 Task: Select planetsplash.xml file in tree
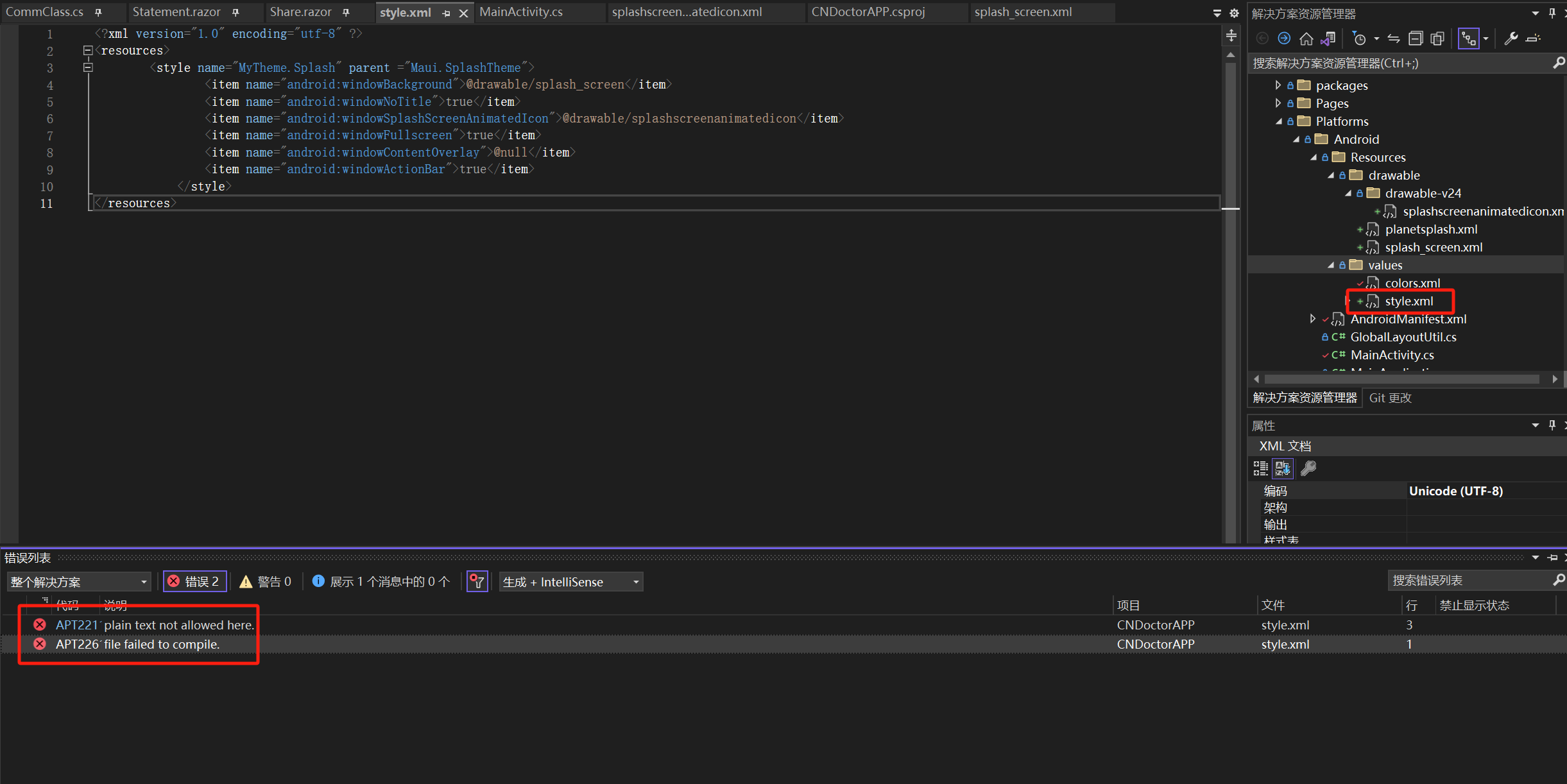tap(1431, 229)
